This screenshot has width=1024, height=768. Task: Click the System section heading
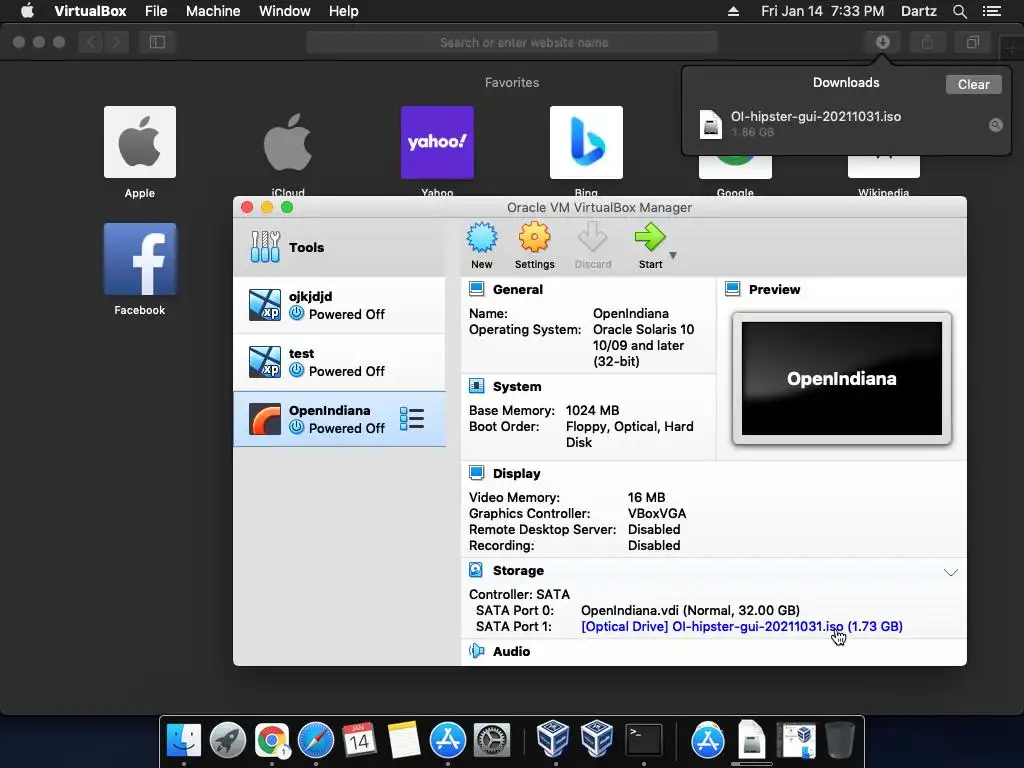[517, 387]
